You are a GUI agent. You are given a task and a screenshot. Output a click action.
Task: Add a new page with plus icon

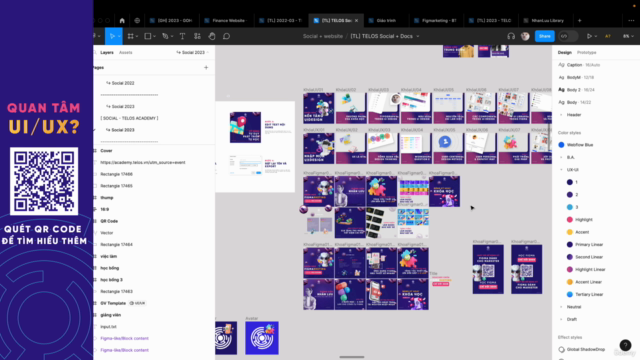point(206,68)
